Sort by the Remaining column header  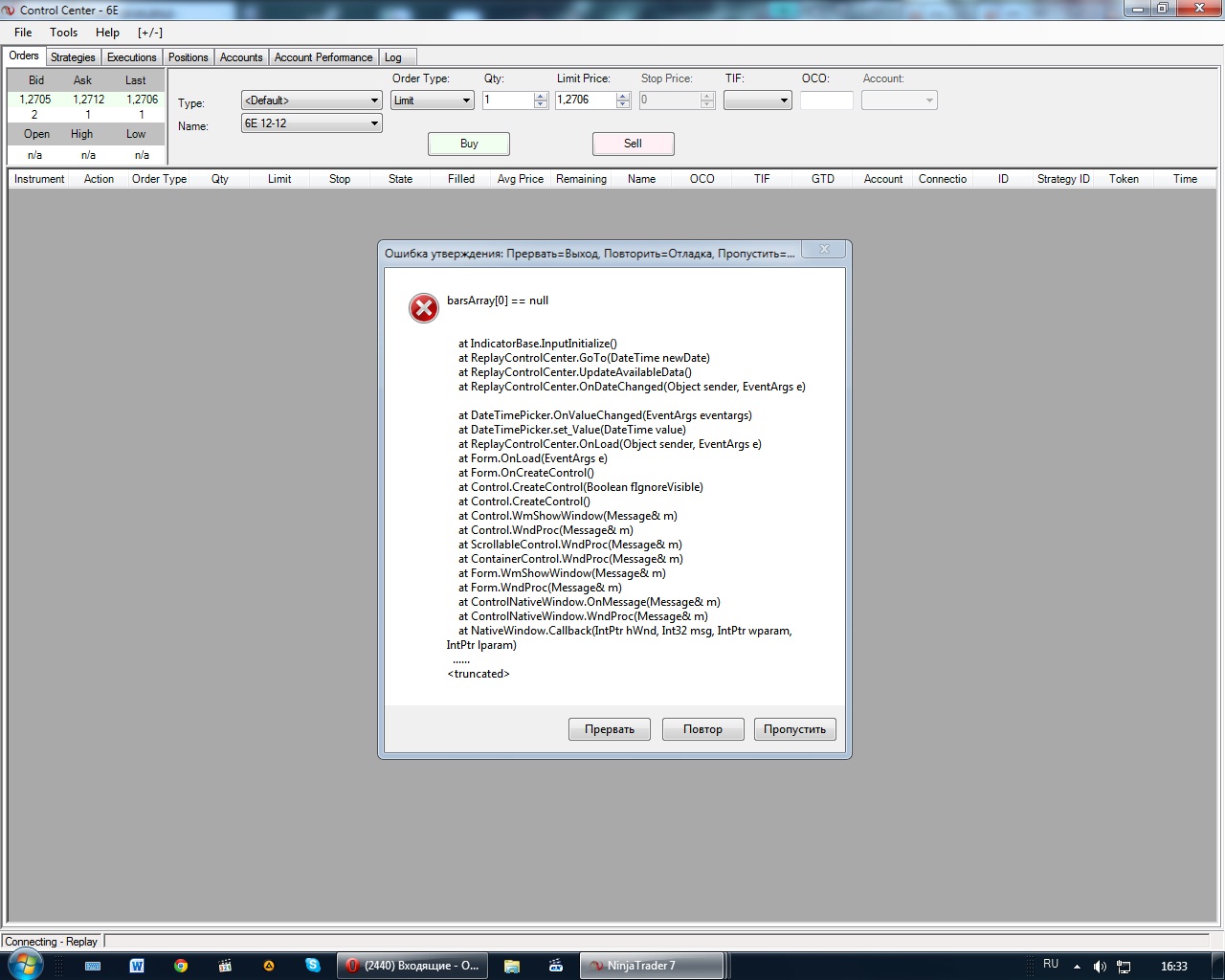tap(582, 179)
